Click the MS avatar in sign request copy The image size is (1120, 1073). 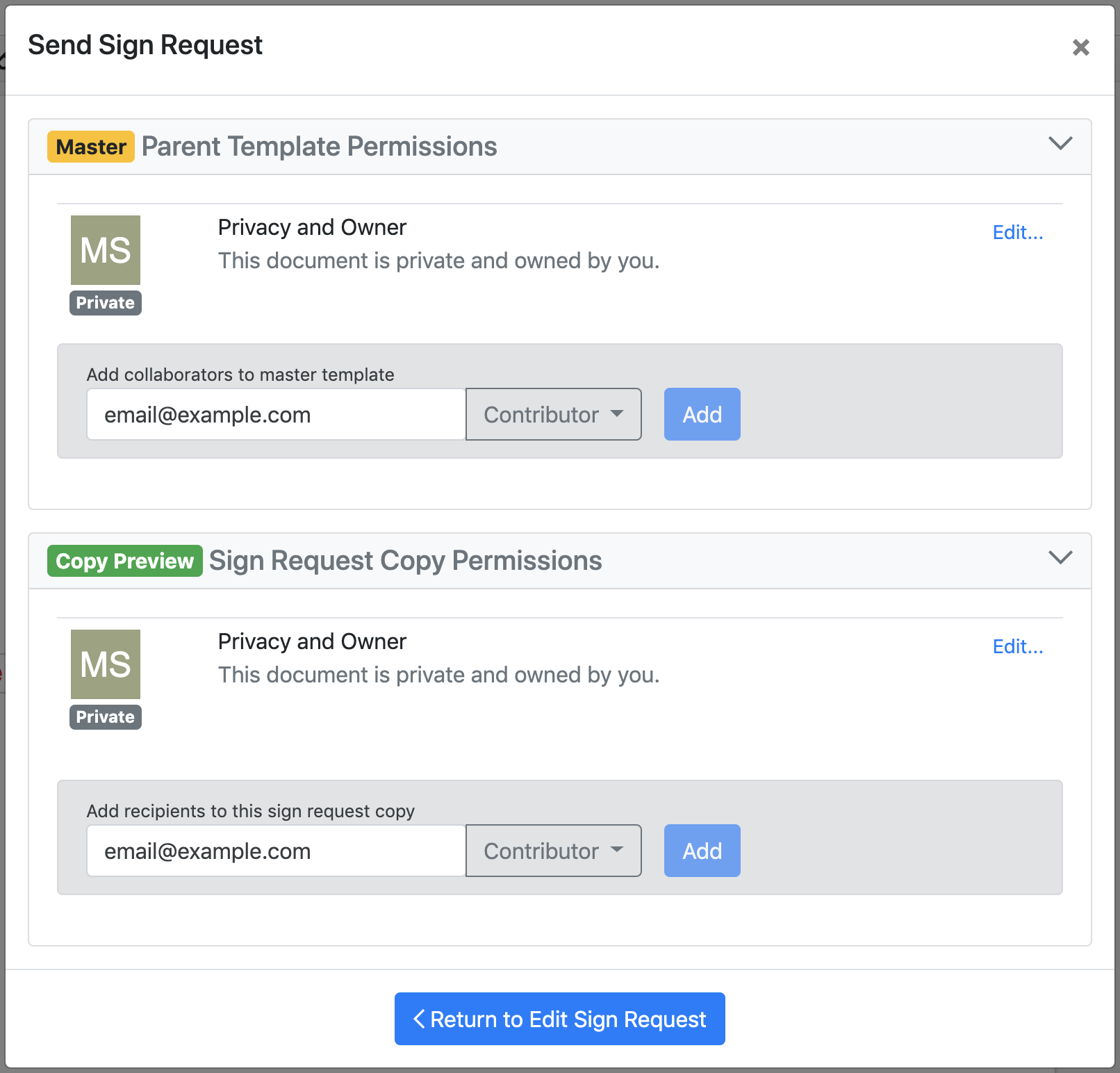pos(106,664)
